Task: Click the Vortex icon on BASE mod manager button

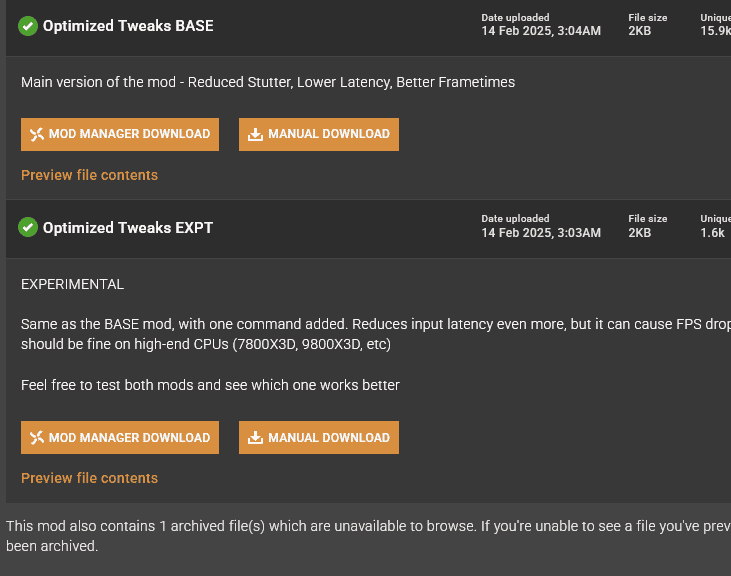Action: pos(37,134)
